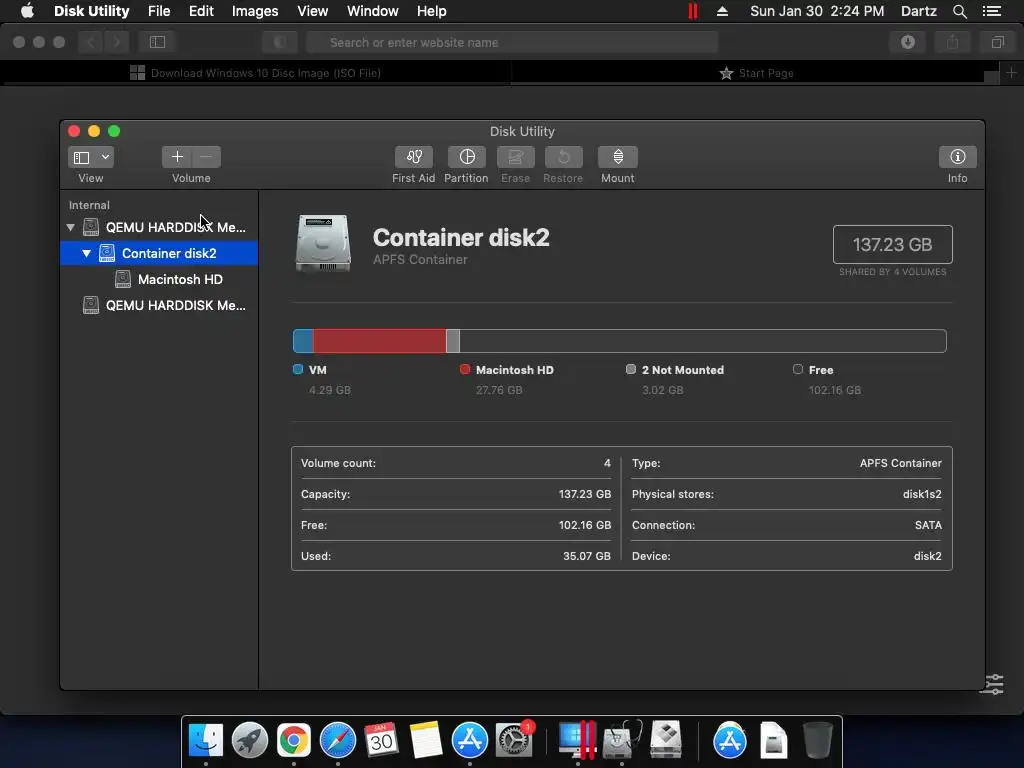Open Parallels Desktop from the dock
1024x768 pixels.
tap(577, 741)
